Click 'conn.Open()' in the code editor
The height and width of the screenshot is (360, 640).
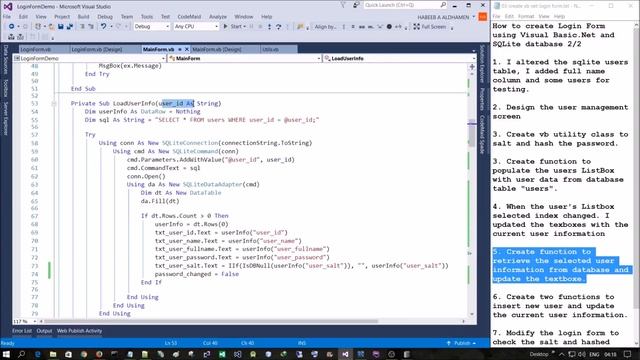[146, 176]
